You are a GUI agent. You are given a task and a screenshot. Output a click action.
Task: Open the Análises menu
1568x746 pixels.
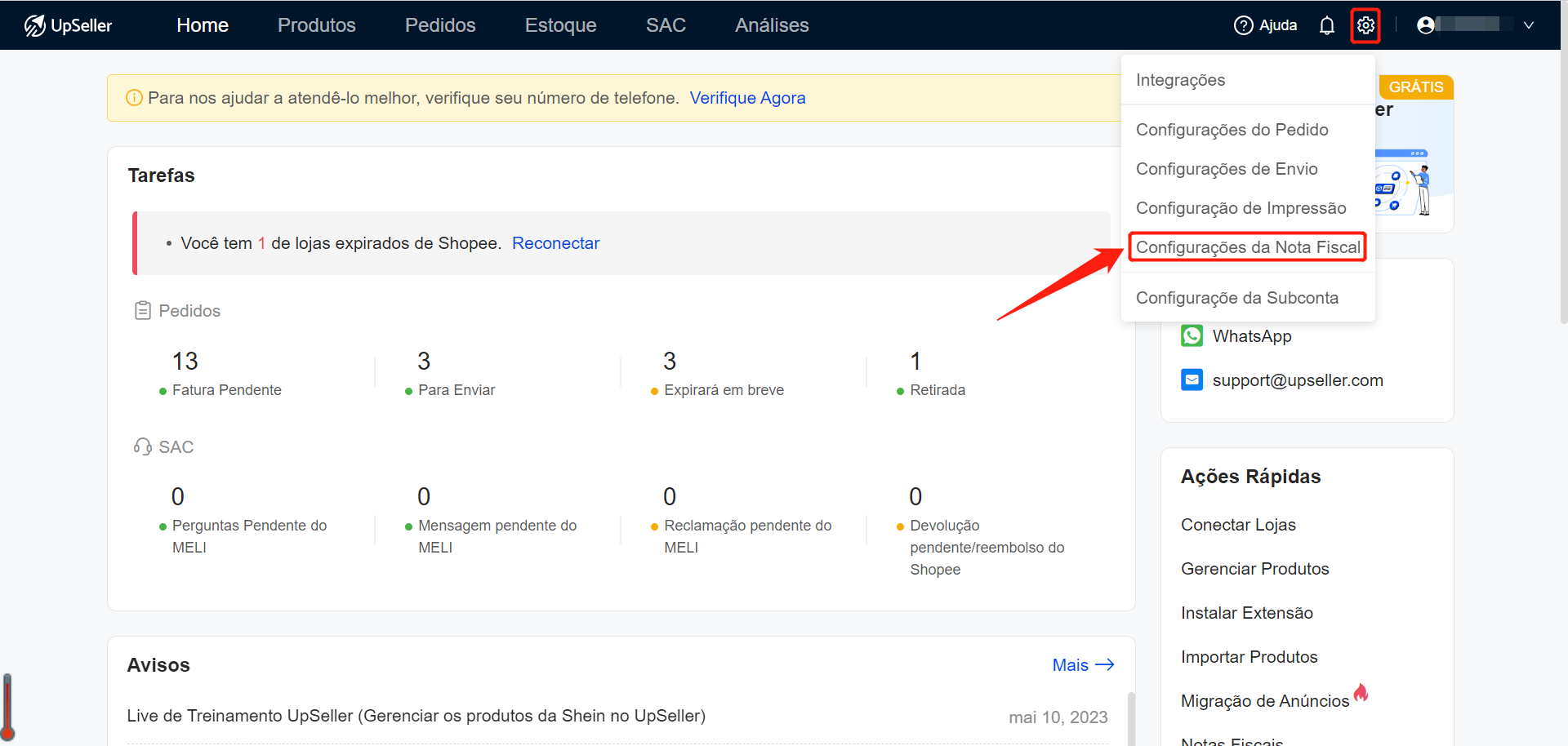(x=772, y=25)
